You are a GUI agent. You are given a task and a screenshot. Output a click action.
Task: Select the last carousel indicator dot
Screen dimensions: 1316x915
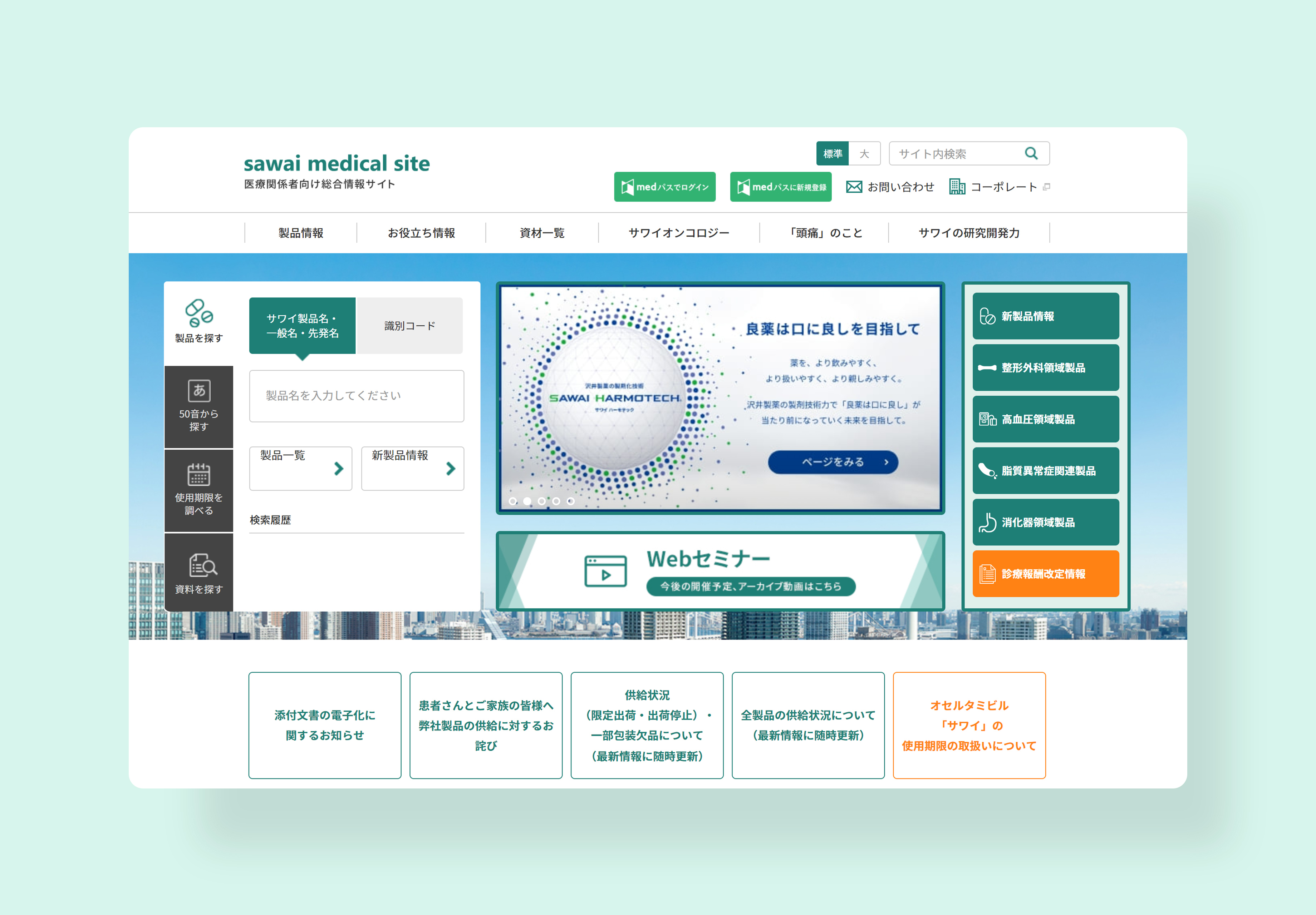571,501
